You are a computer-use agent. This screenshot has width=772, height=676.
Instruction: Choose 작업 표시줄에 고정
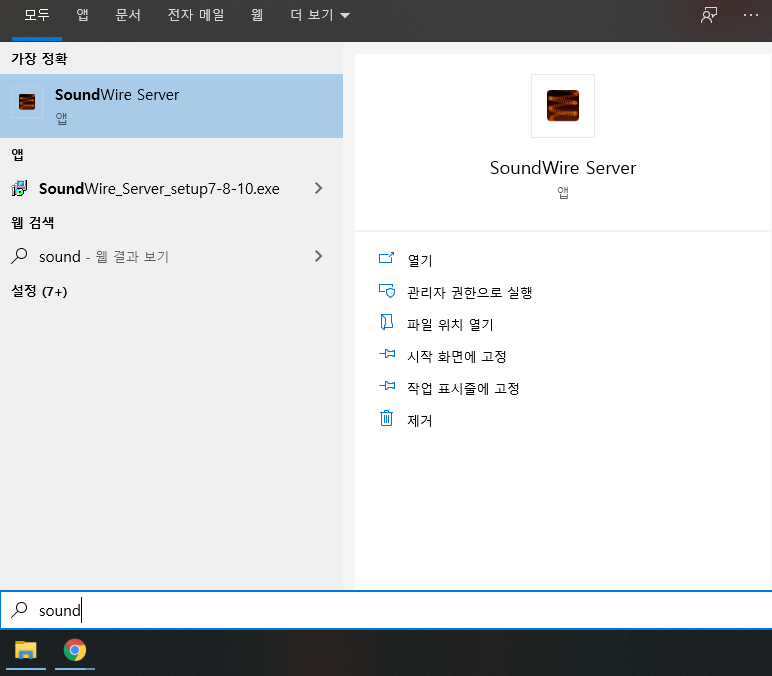(x=463, y=388)
